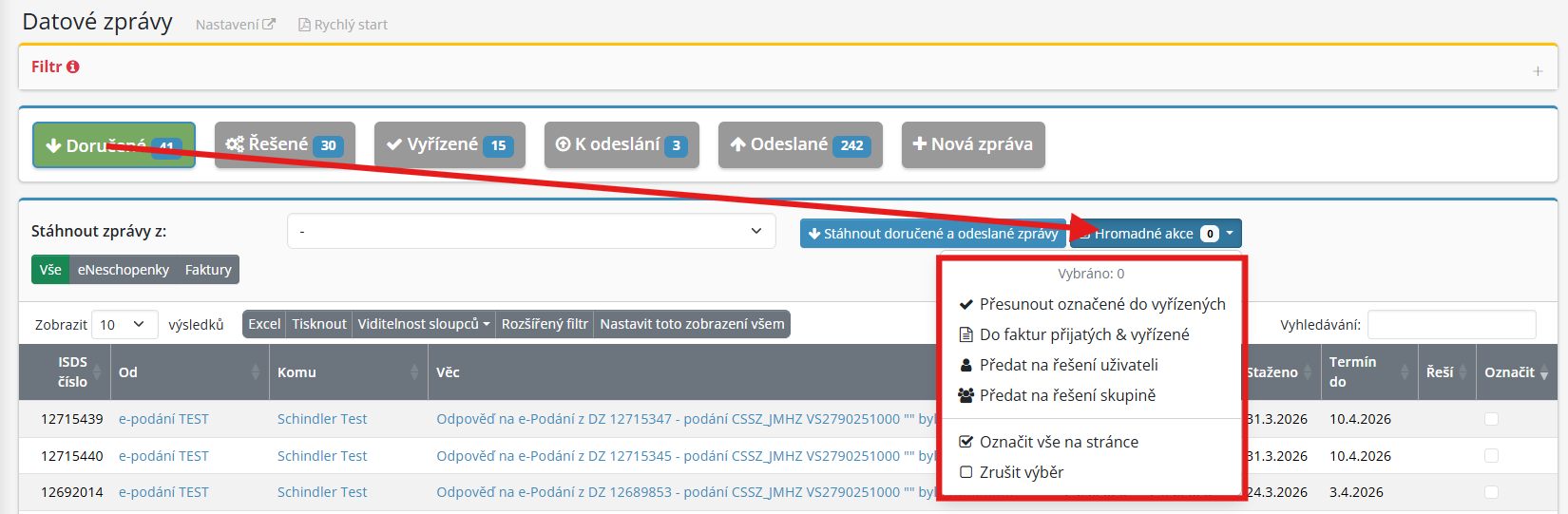Choose Do faktur přijatých & vyřízené
This screenshot has width=1568, height=514.
1092,334
